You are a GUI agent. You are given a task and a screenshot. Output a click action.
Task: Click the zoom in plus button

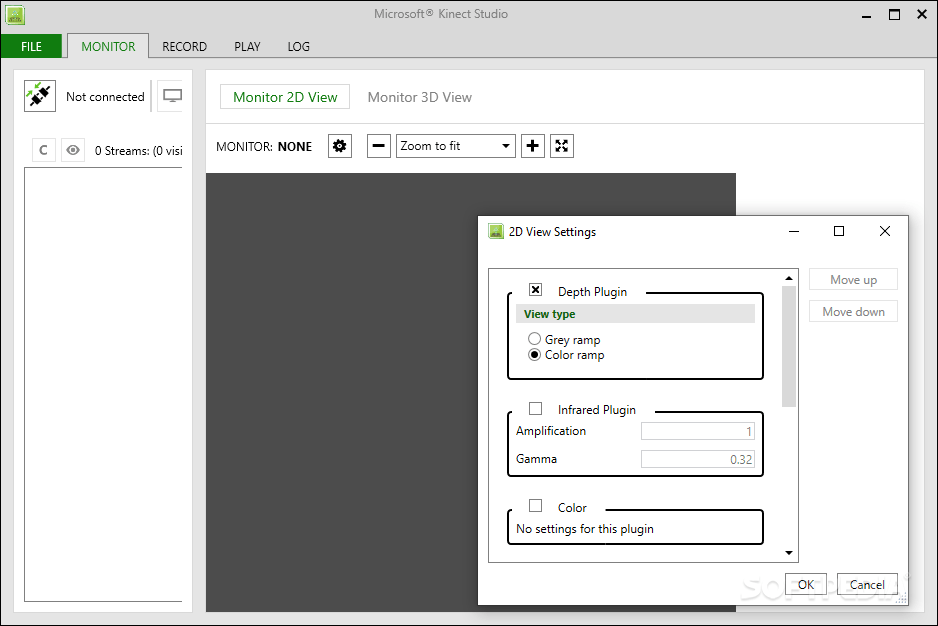click(533, 146)
